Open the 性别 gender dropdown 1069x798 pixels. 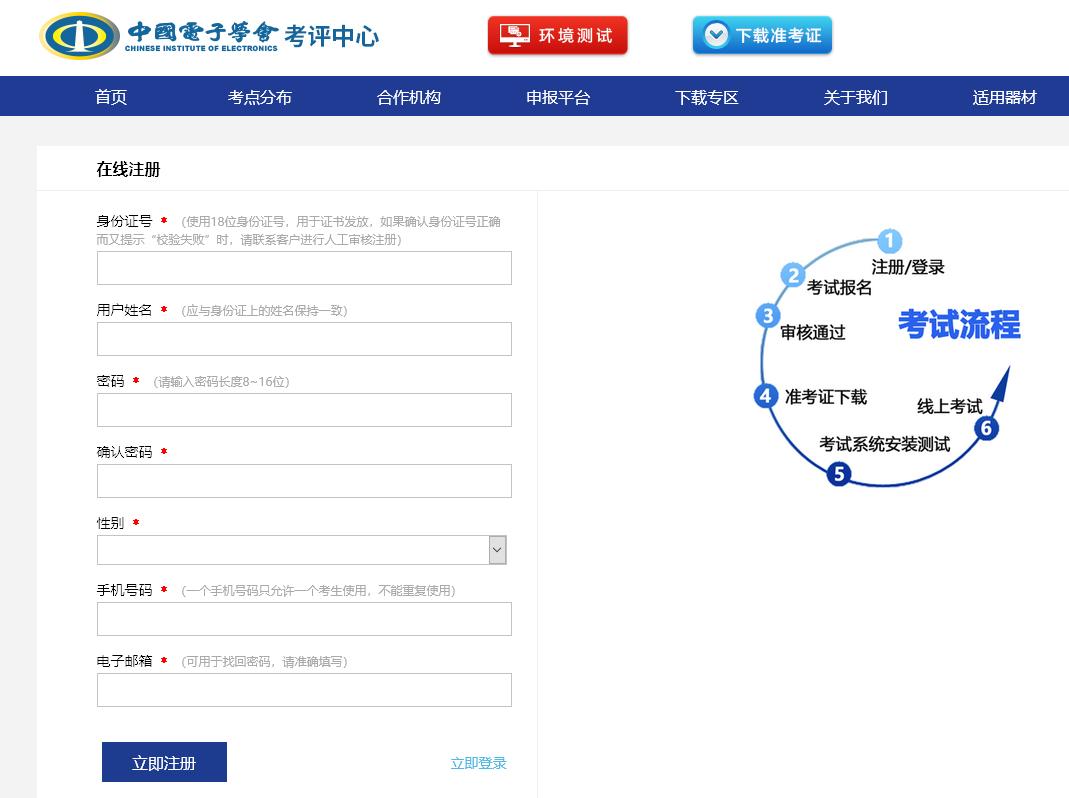click(x=302, y=549)
